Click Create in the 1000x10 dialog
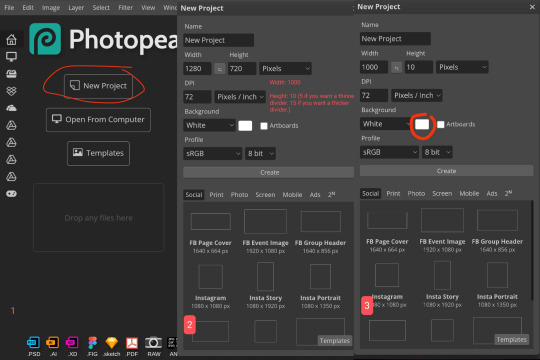Screen dimensions: 540x360 (446, 171)
